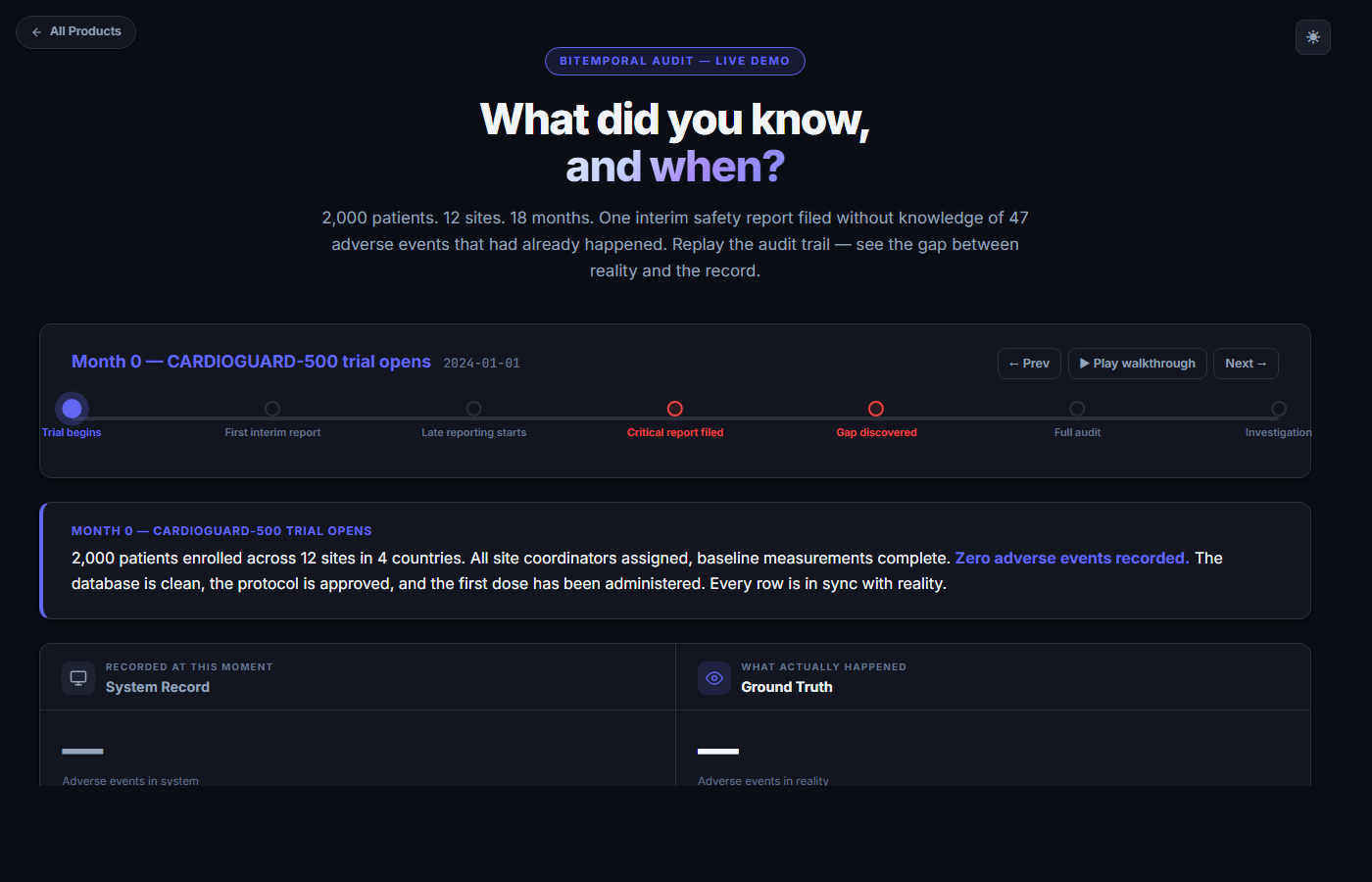This screenshot has width=1372, height=882.
Task: Select the Late reporting starts marker
Action: pyautogui.click(x=473, y=409)
